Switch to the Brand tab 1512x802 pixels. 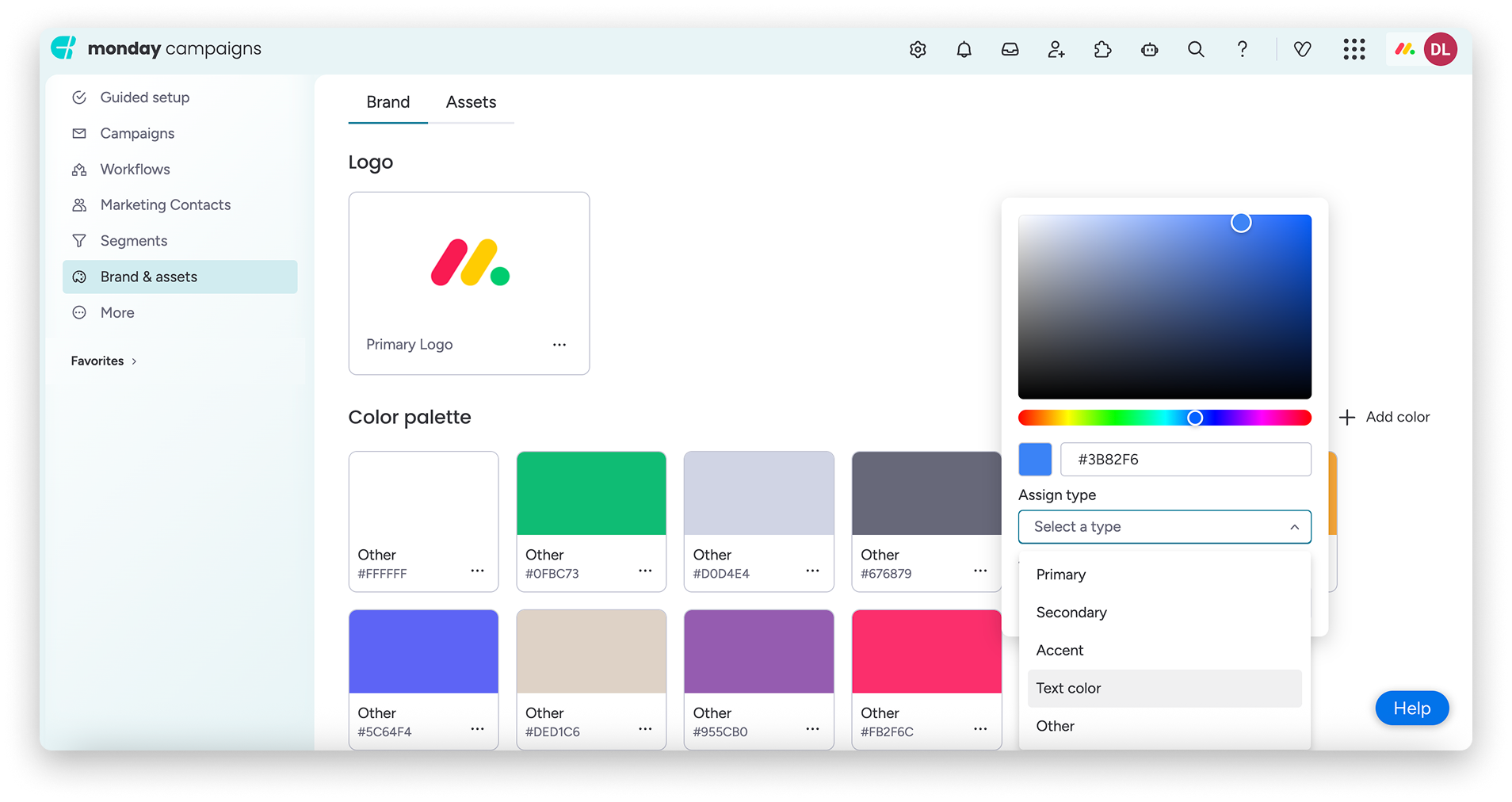388,102
